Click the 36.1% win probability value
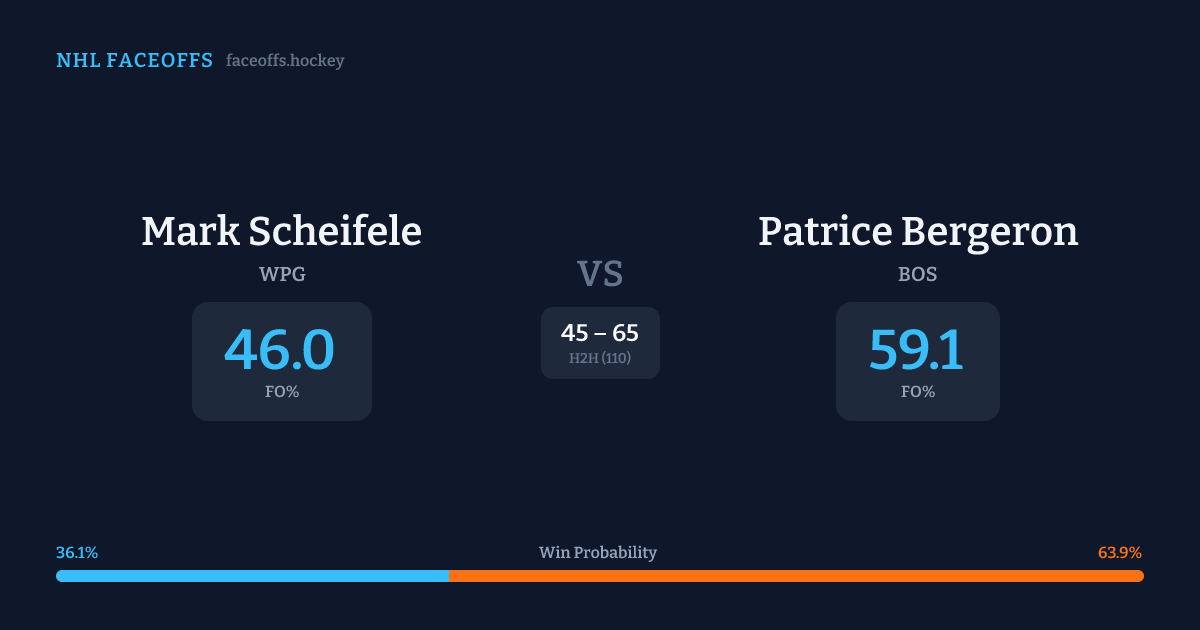The height and width of the screenshot is (630, 1200). [x=77, y=553]
